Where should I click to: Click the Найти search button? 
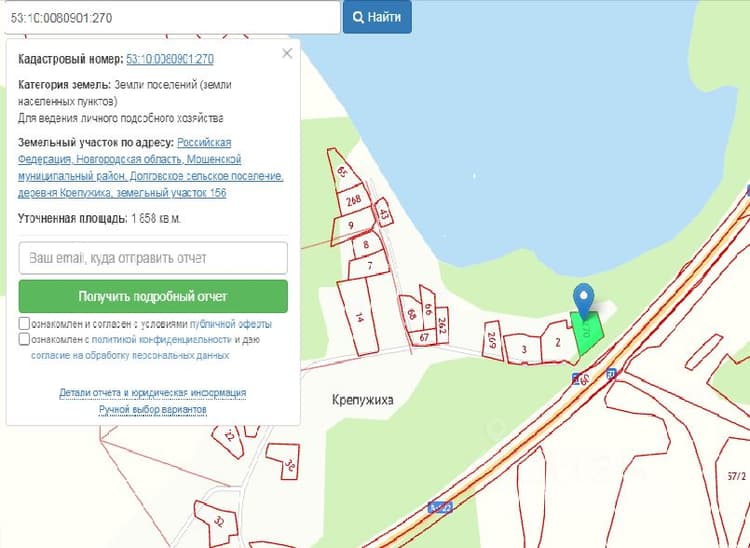click(x=377, y=17)
